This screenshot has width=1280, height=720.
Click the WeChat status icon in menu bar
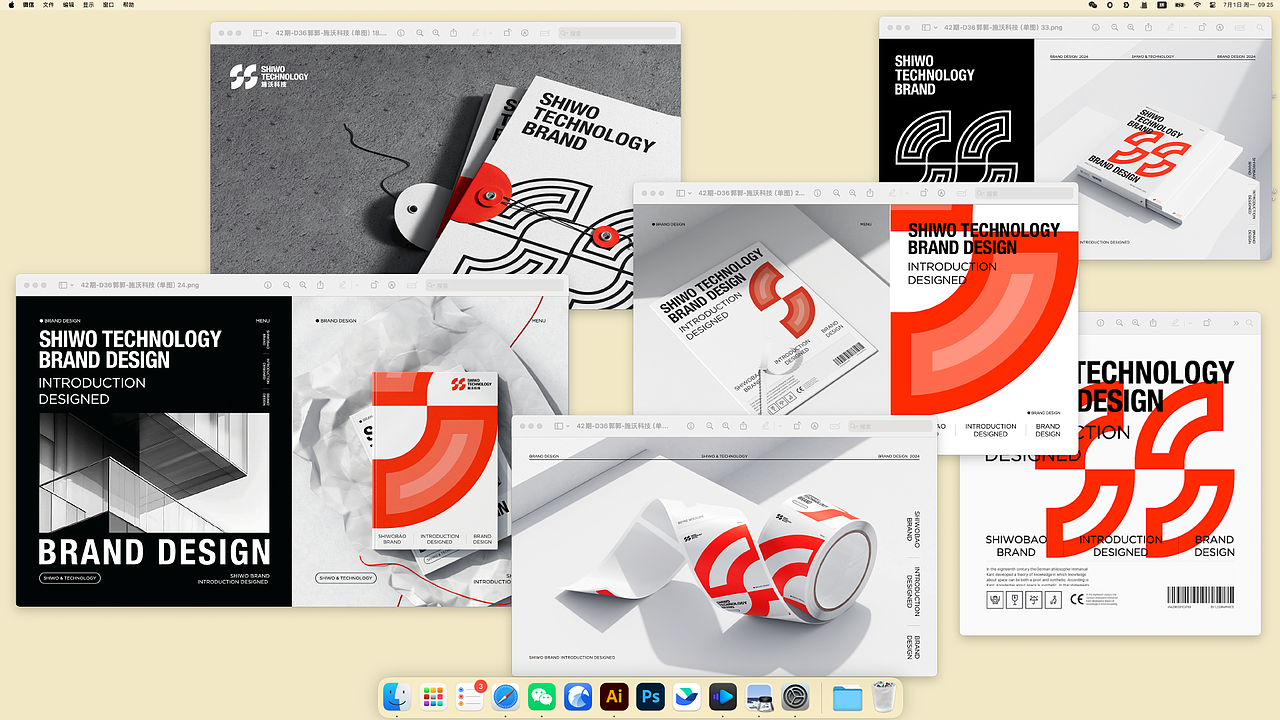coord(1093,5)
